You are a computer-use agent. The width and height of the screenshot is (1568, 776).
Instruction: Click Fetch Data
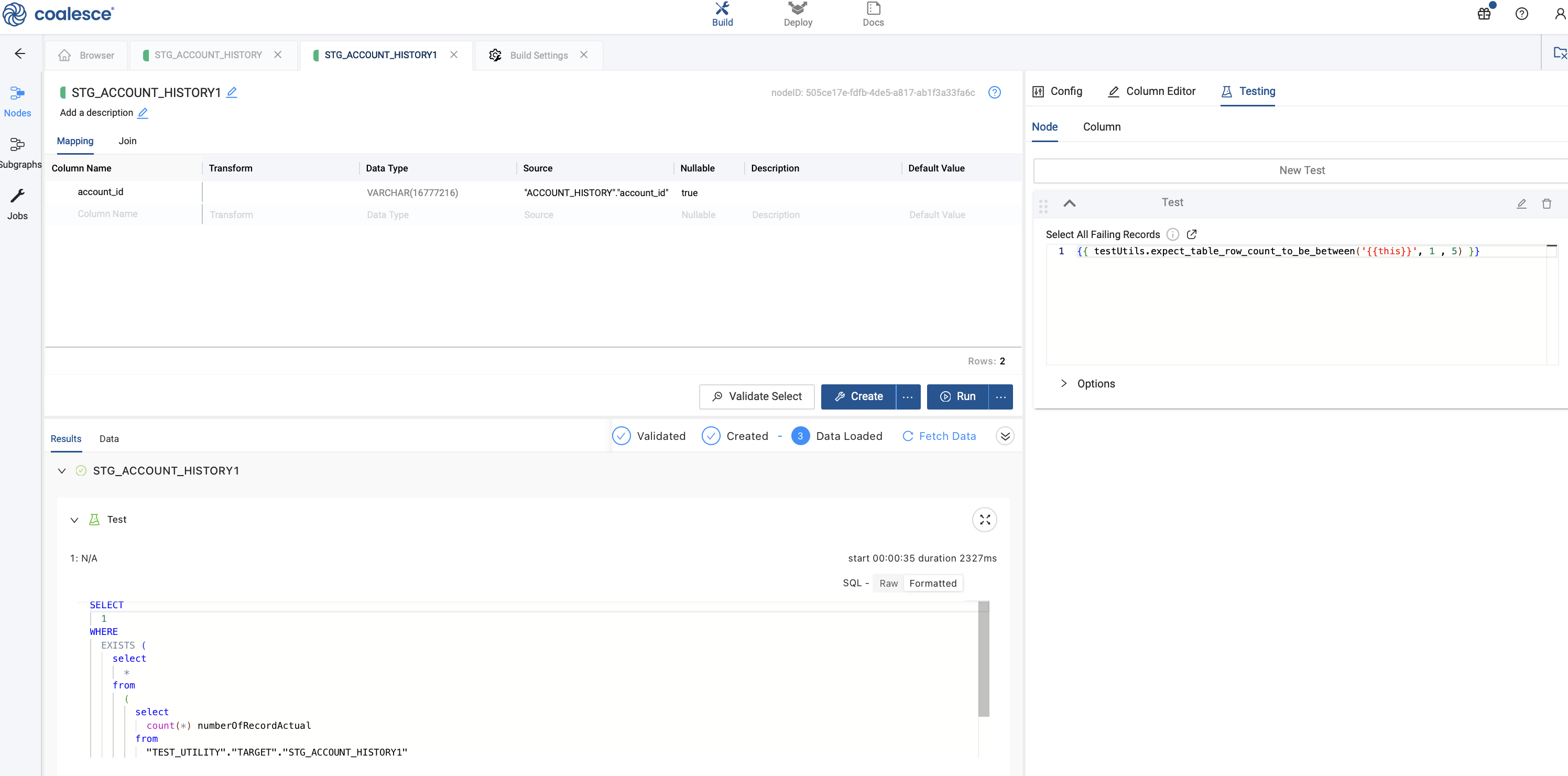click(x=939, y=436)
